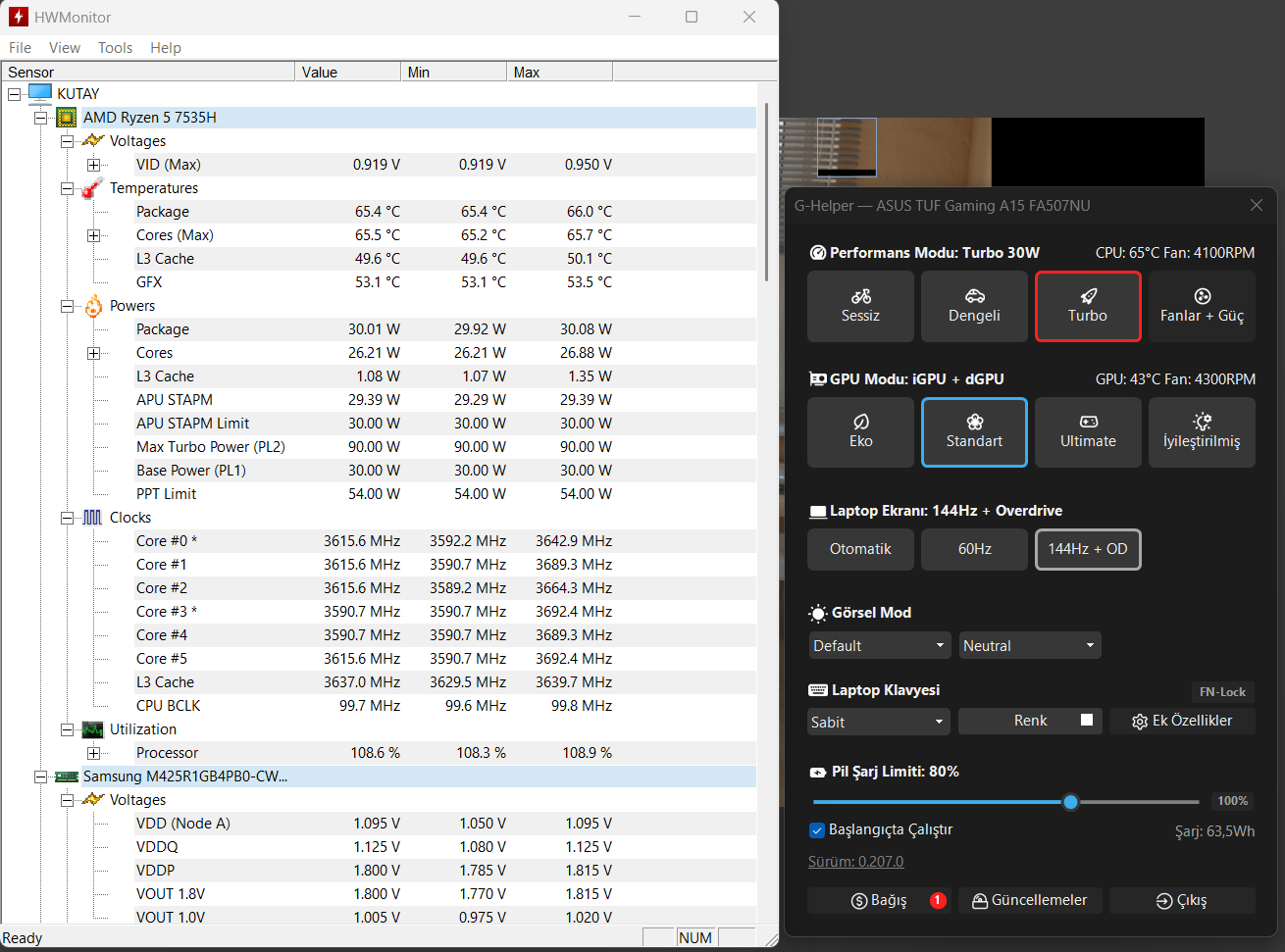Viewport: 1285px width, 952px height.
Task: Switch to Sessiz performance mode
Action: 860,307
